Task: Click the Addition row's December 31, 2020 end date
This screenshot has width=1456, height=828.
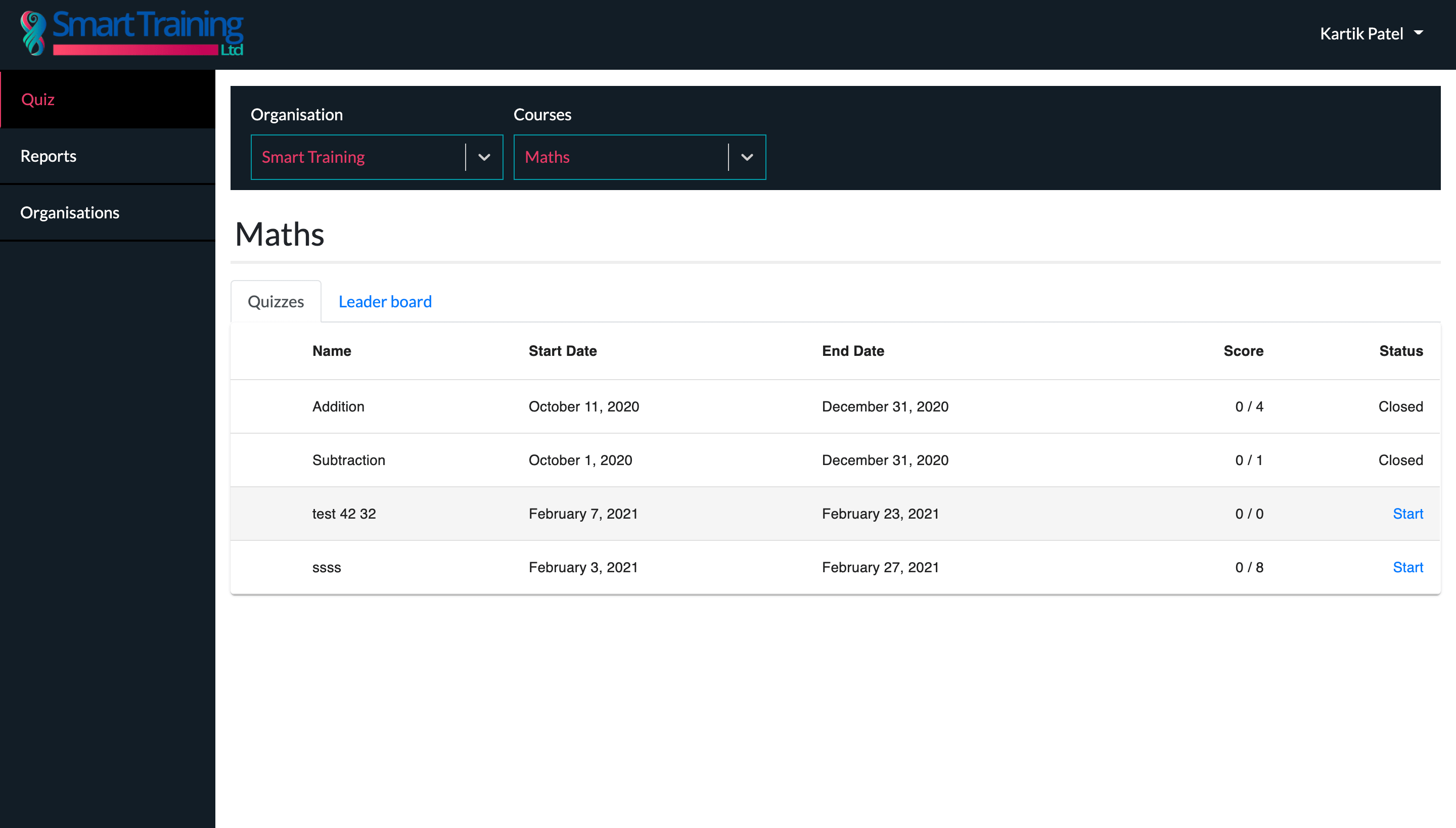Action: tap(885, 406)
